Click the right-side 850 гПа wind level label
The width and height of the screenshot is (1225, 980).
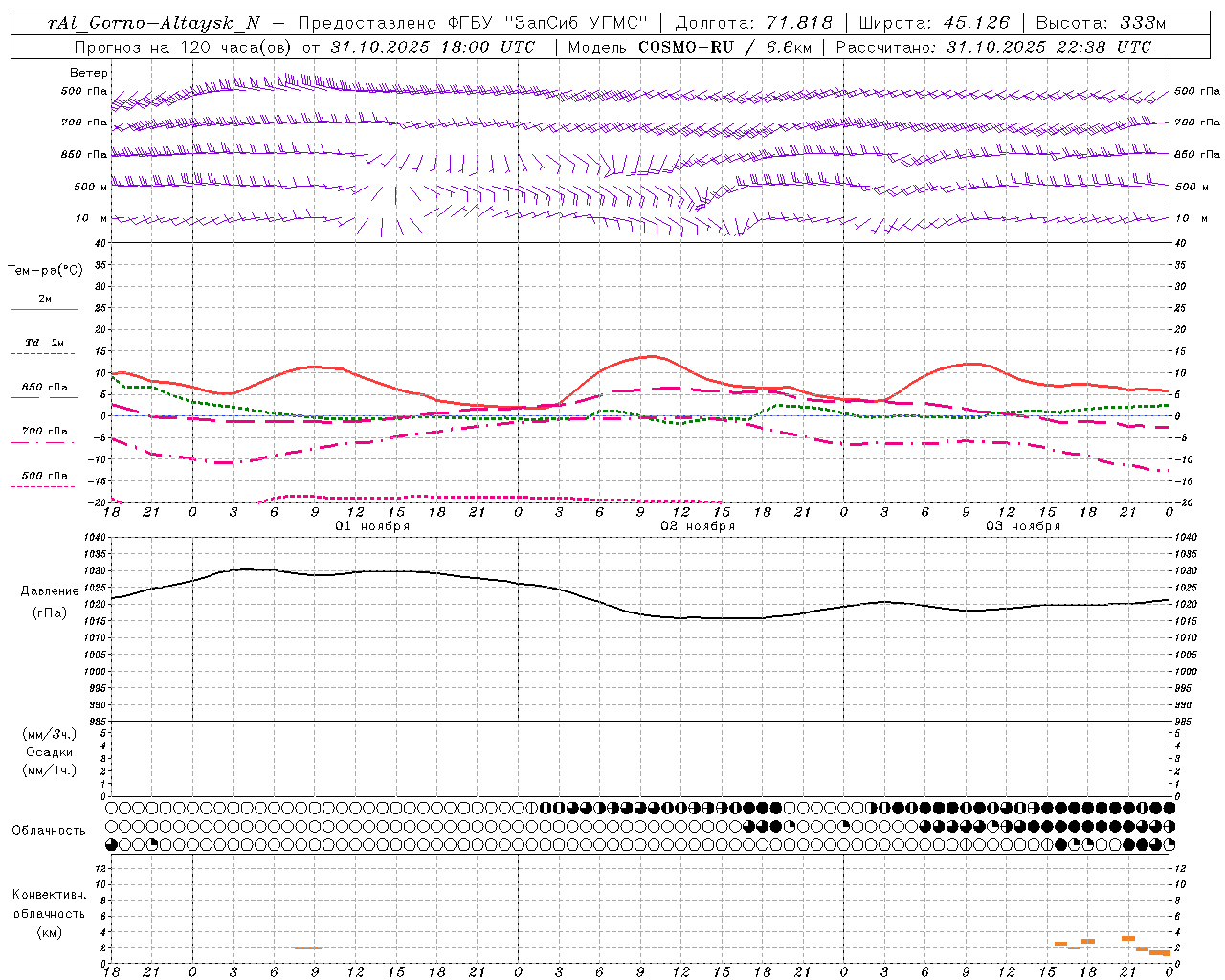coord(1197,154)
